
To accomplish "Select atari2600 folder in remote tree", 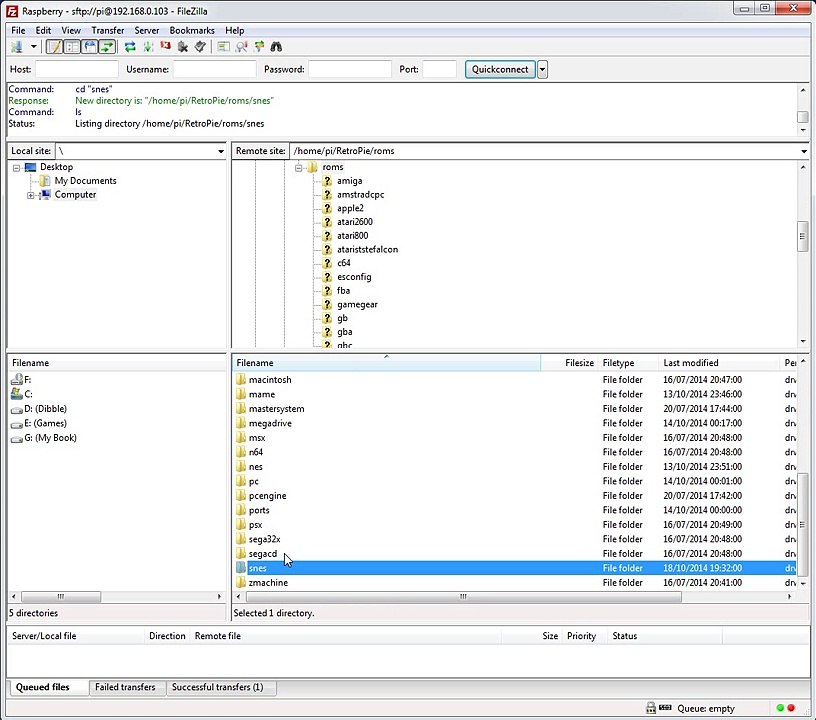I will click(355, 222).
